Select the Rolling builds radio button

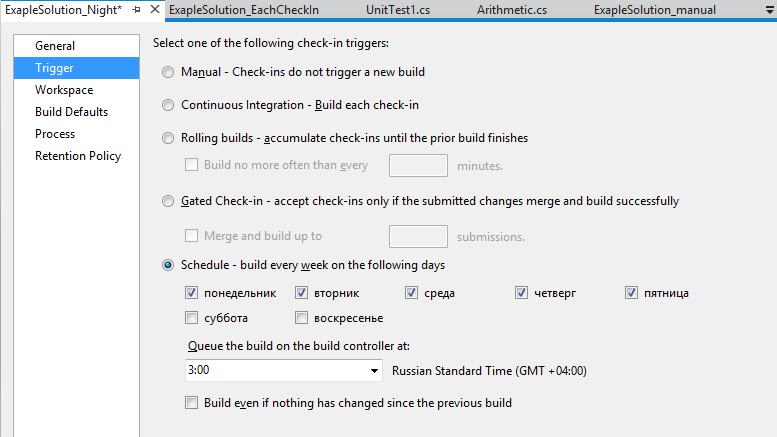coord(168,138)
